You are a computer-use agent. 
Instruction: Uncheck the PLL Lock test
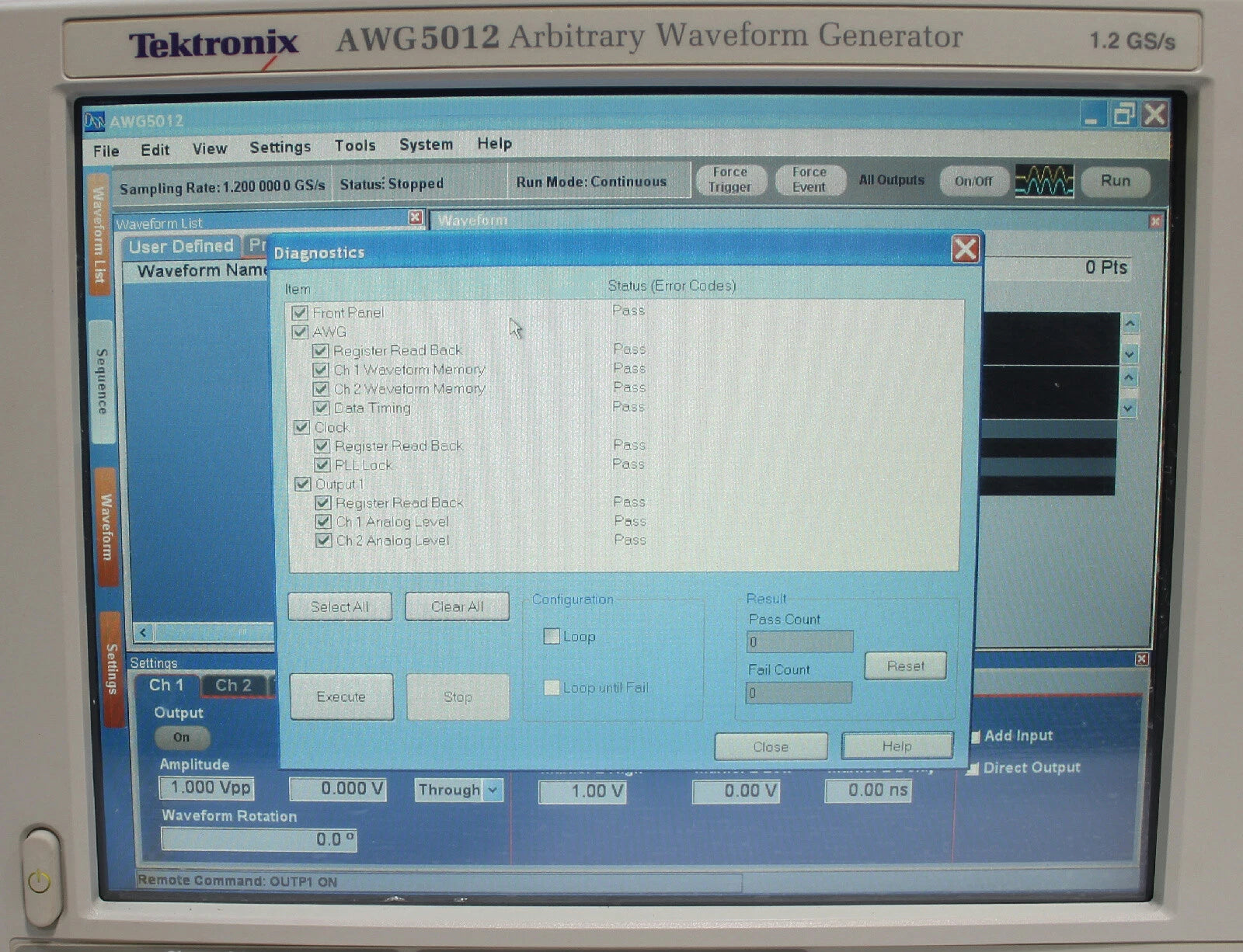[x=322, y=465]
